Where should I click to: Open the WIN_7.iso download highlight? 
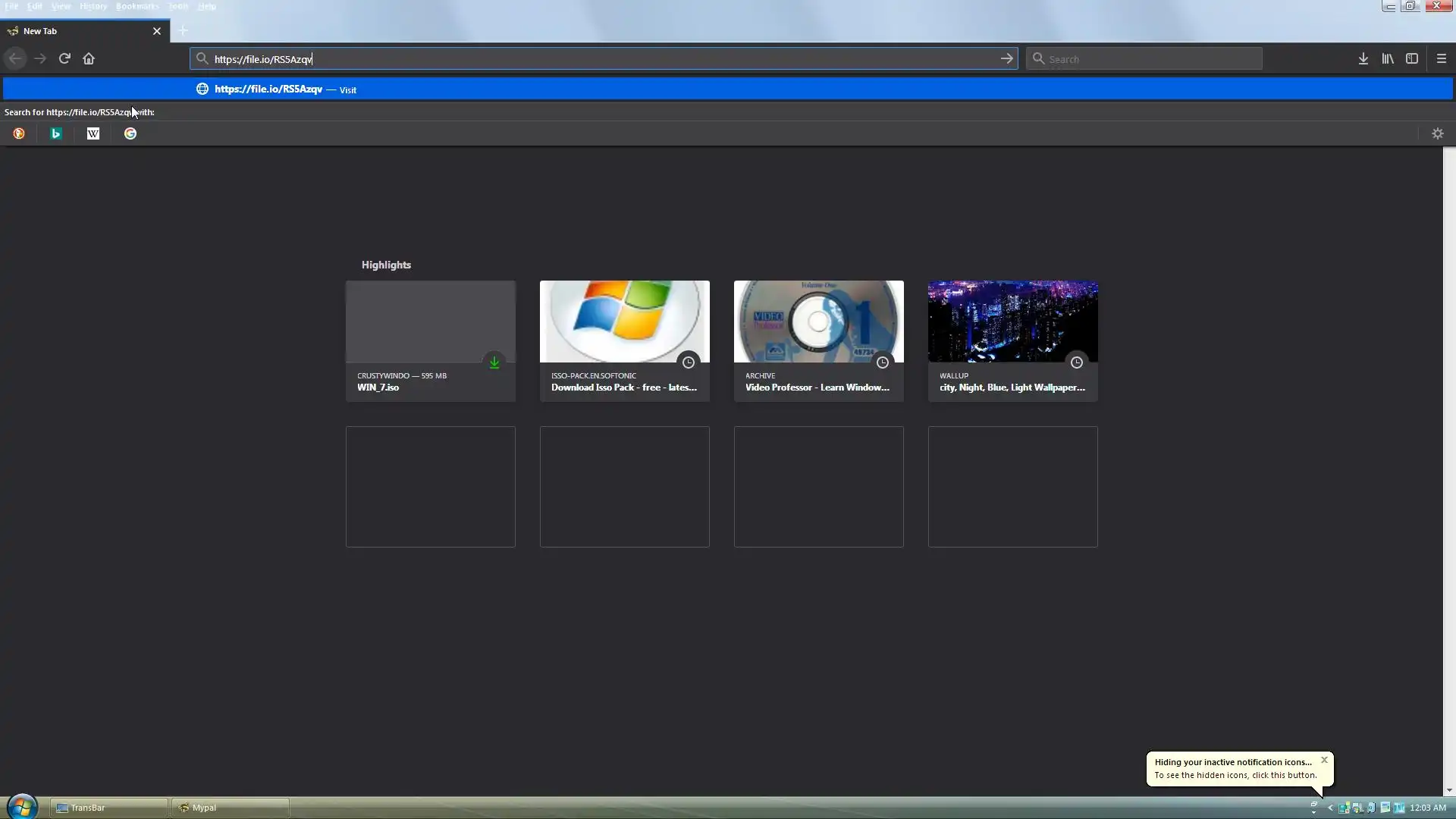pyautogui.click(x=430, y=341)
